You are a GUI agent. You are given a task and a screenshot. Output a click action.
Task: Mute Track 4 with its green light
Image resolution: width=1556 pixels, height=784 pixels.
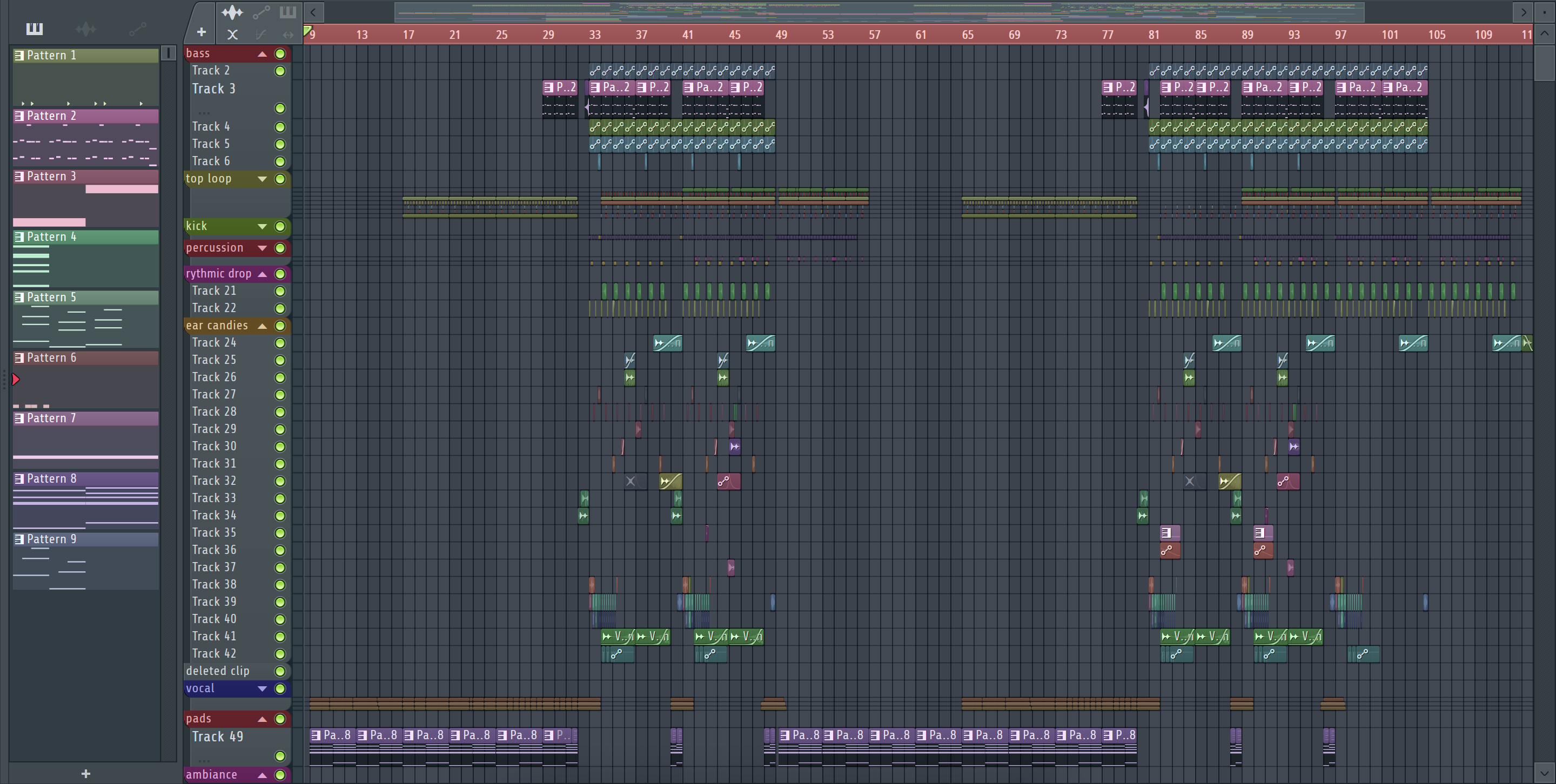tap(280, 127)
